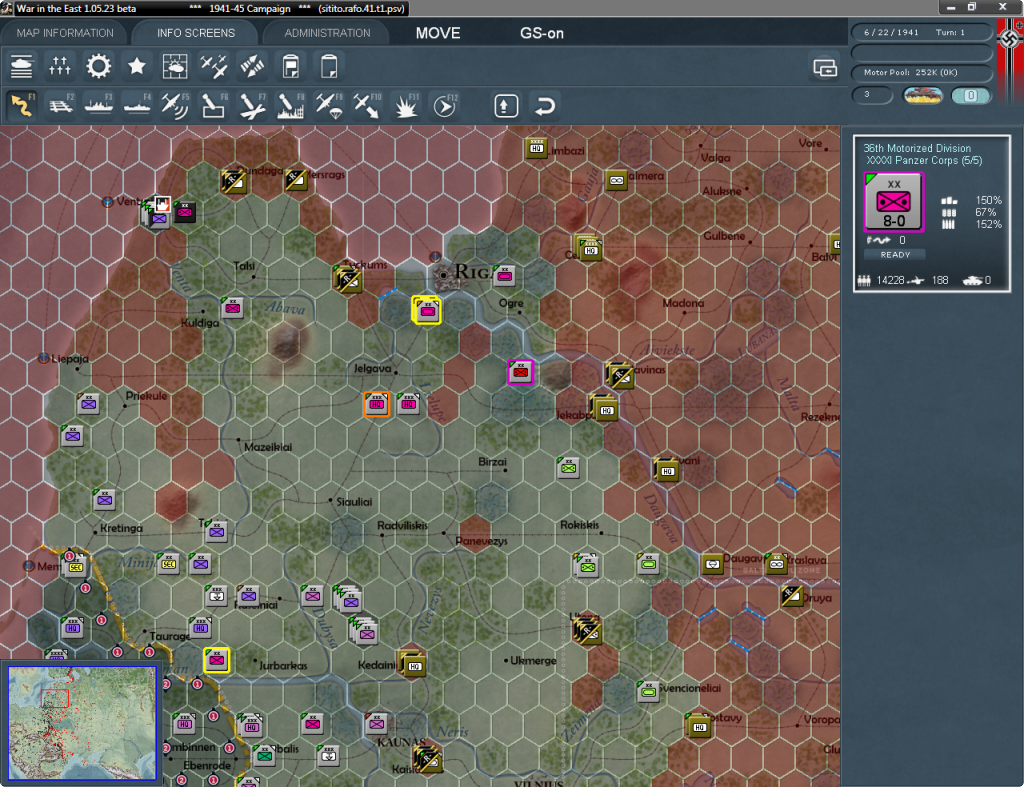Click the blank clipboard report icon
Screen dimensions: 1024x787
pos(329,66)
